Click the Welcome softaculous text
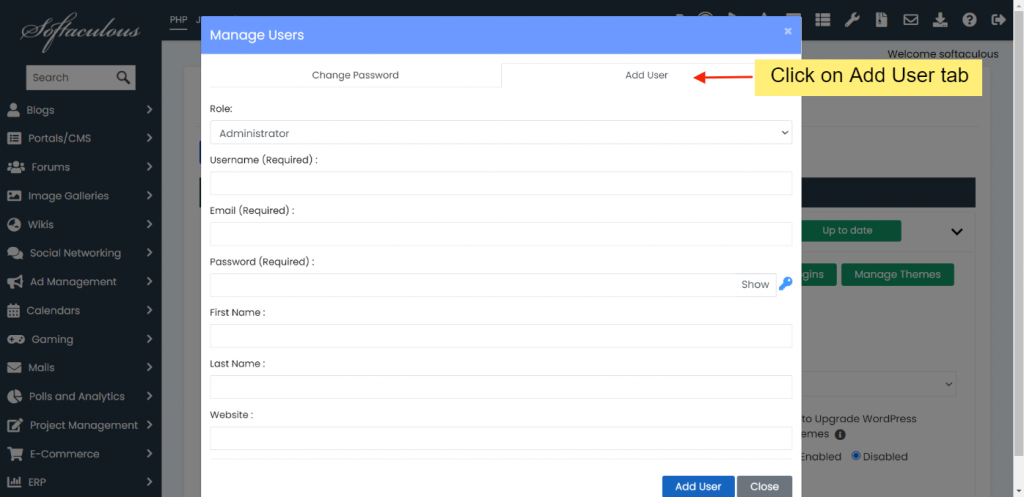Viewport: 1024px width, 497px height. (x=942, y=54)
